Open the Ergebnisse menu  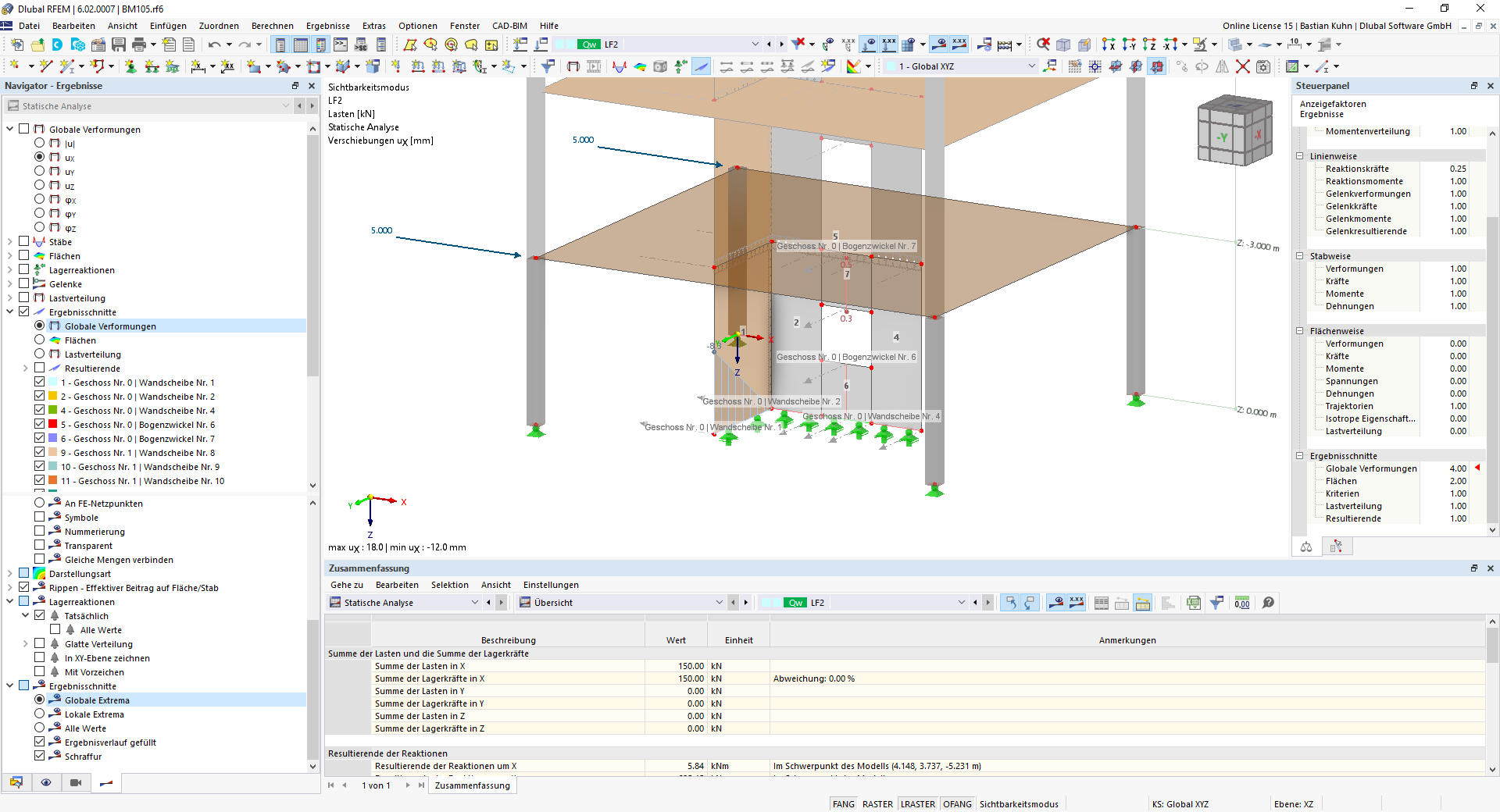[x=328, y=26]
